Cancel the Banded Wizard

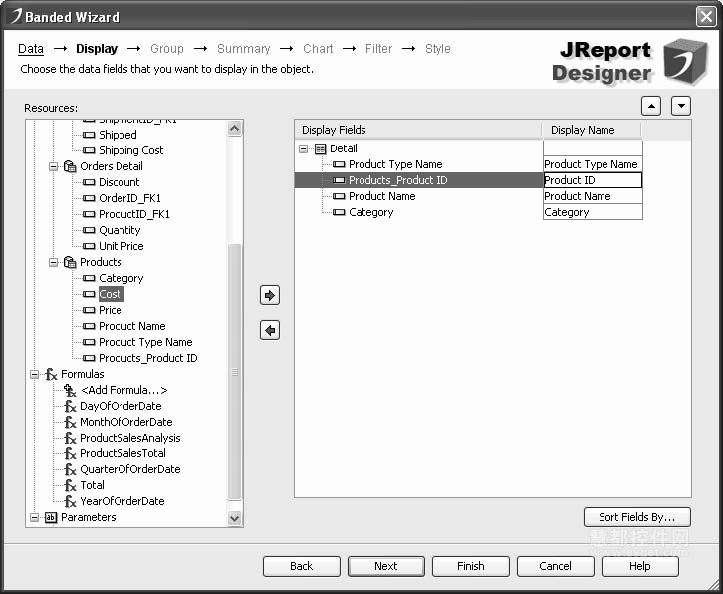556,566
